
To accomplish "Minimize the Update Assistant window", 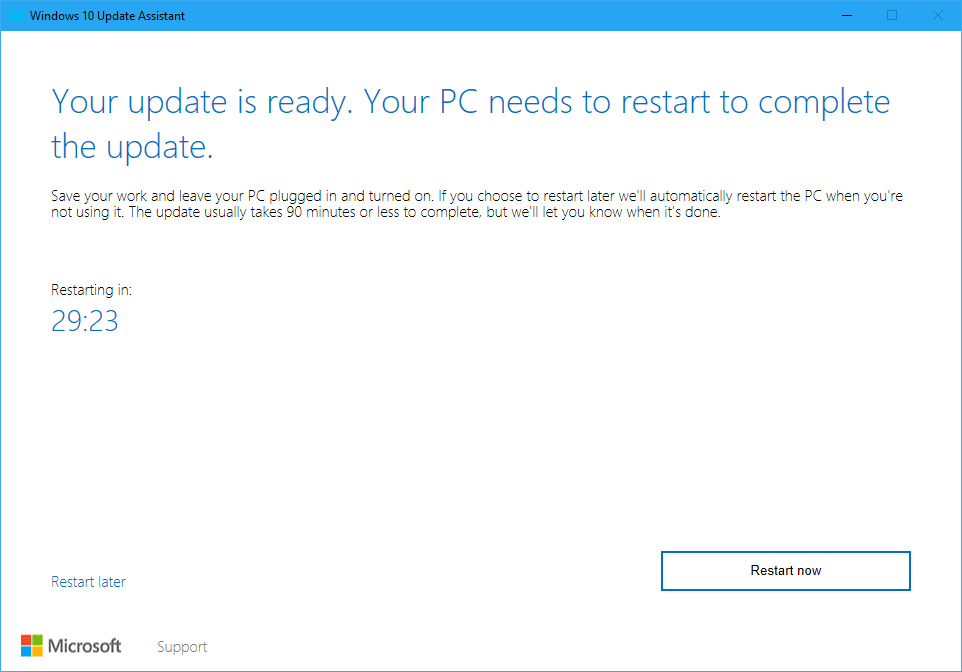I will [x=846, y=16].
